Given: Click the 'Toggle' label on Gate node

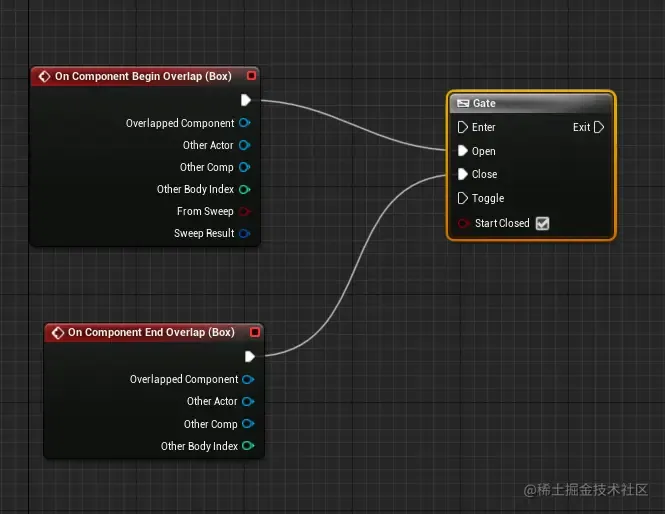Looking at the screenshot, I should [x=488, y=198].
